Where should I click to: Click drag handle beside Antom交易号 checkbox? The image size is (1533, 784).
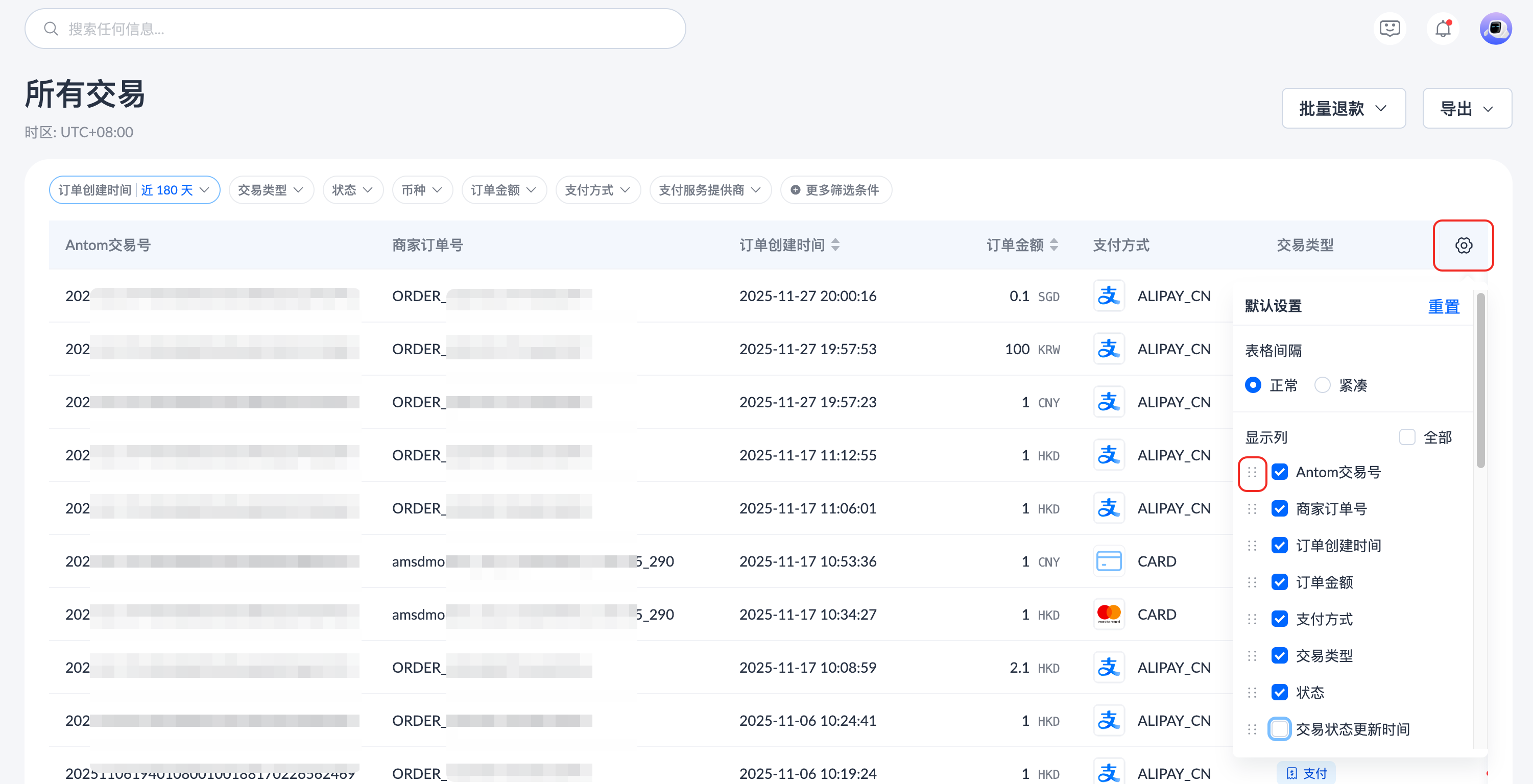coord(1252,472)
